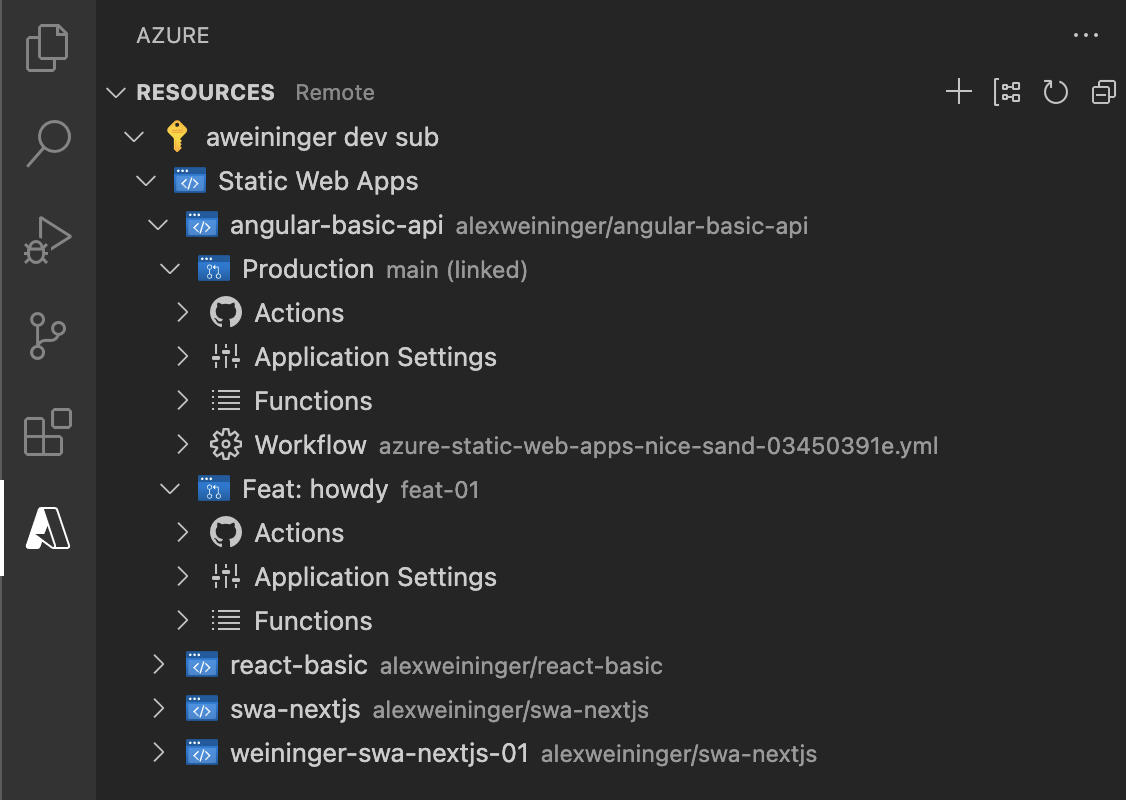This screenshot has height=800, width=1126.
Task: Expand the react-basic static web app
Action: coord(158,665)
